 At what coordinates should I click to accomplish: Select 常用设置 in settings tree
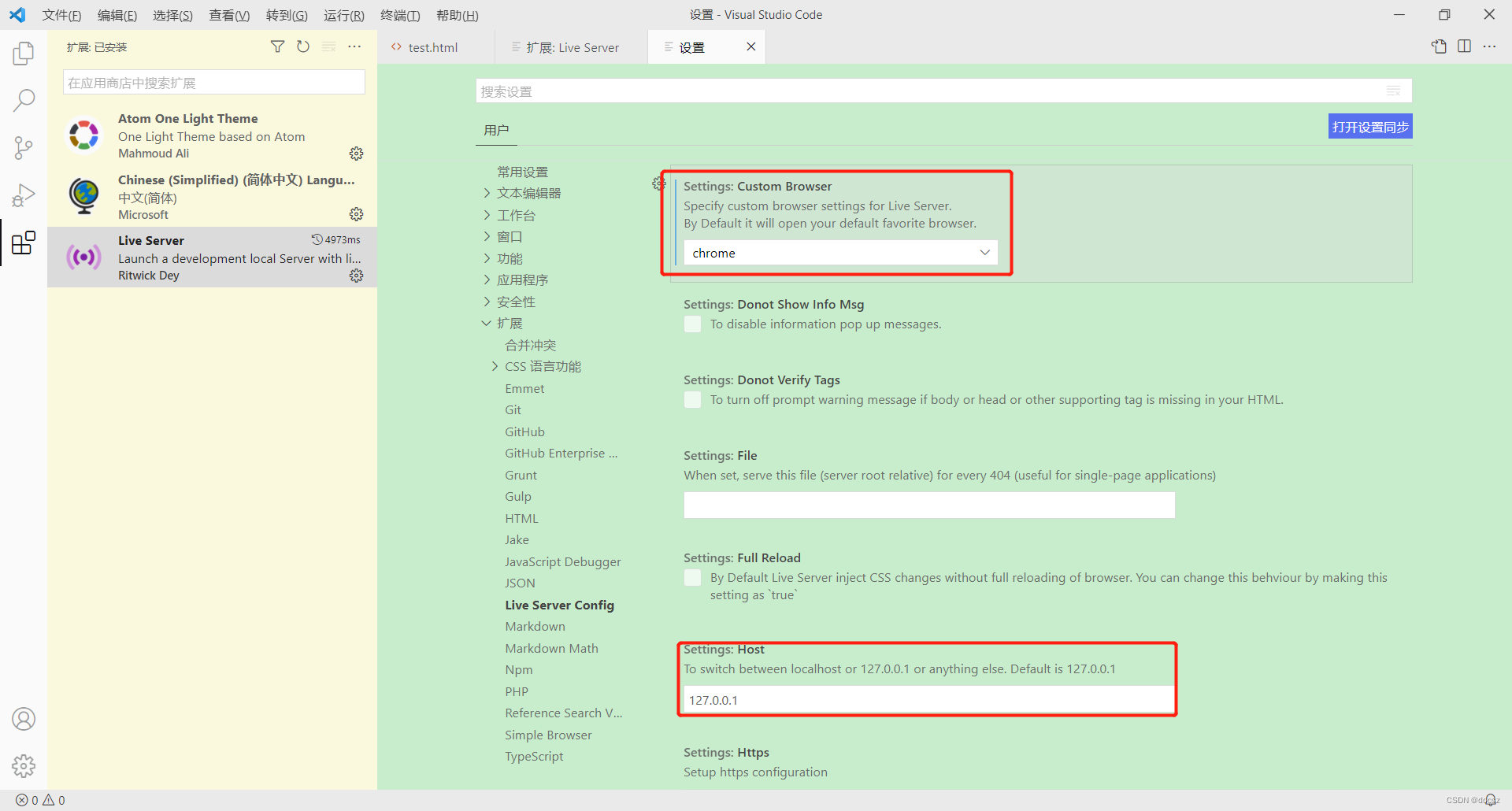(522, 172)
